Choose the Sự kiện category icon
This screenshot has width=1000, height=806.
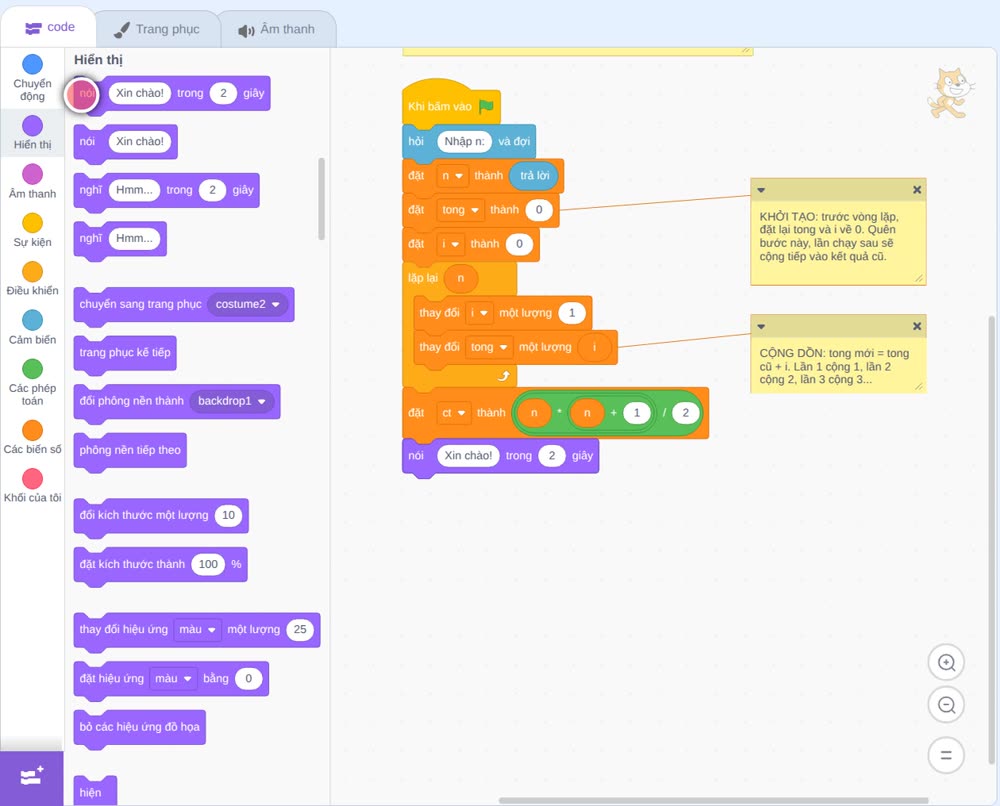click(32, 223)
